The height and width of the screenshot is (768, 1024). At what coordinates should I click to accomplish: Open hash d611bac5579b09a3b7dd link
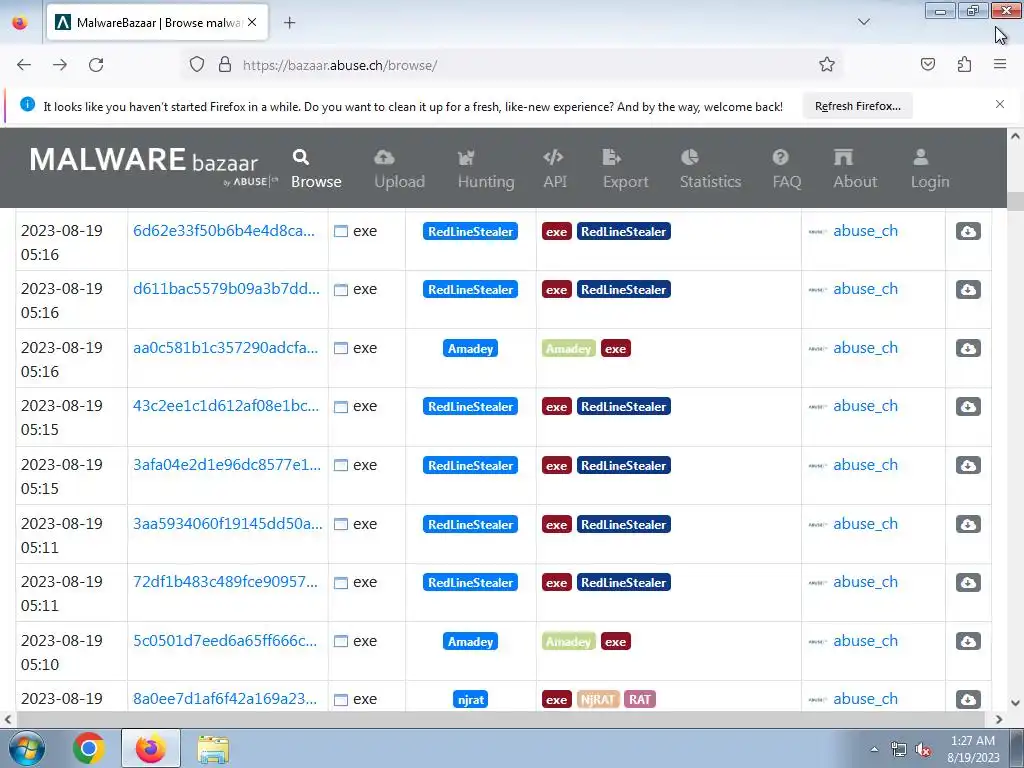227,289
